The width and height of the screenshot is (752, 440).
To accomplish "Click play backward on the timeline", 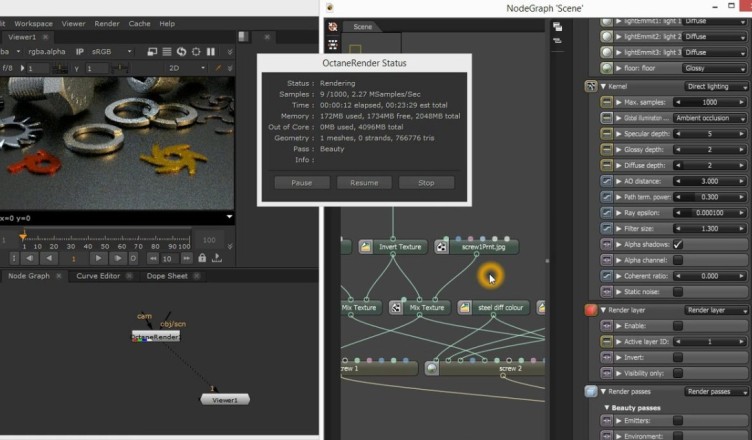I will click(x=49, y=258).
